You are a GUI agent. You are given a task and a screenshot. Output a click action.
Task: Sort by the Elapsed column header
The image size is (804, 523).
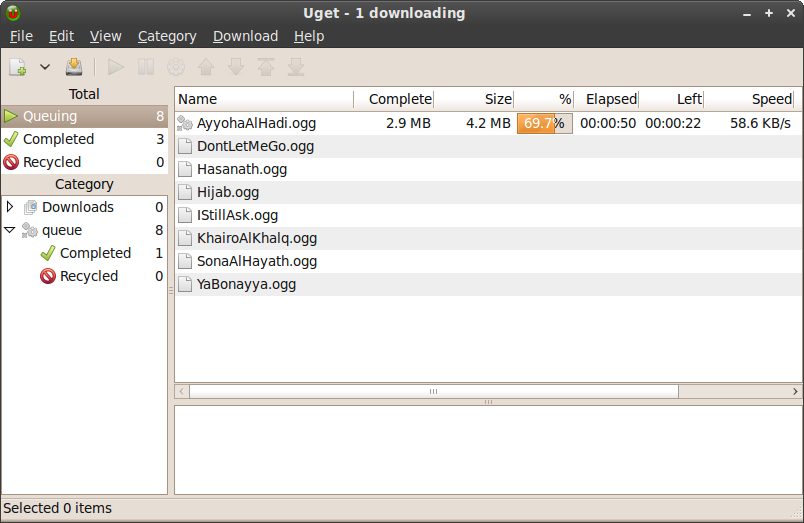click(x=607, y=99)
